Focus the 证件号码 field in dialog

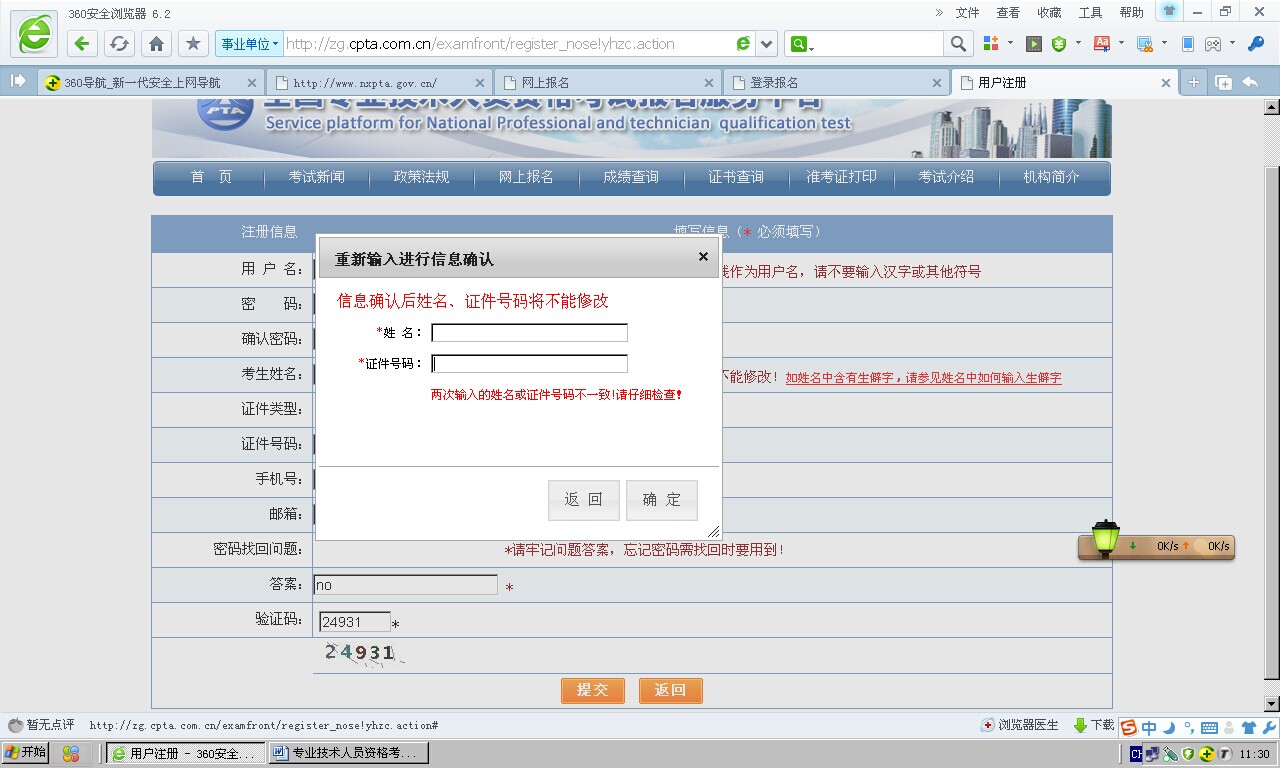[x=530, y=364]
